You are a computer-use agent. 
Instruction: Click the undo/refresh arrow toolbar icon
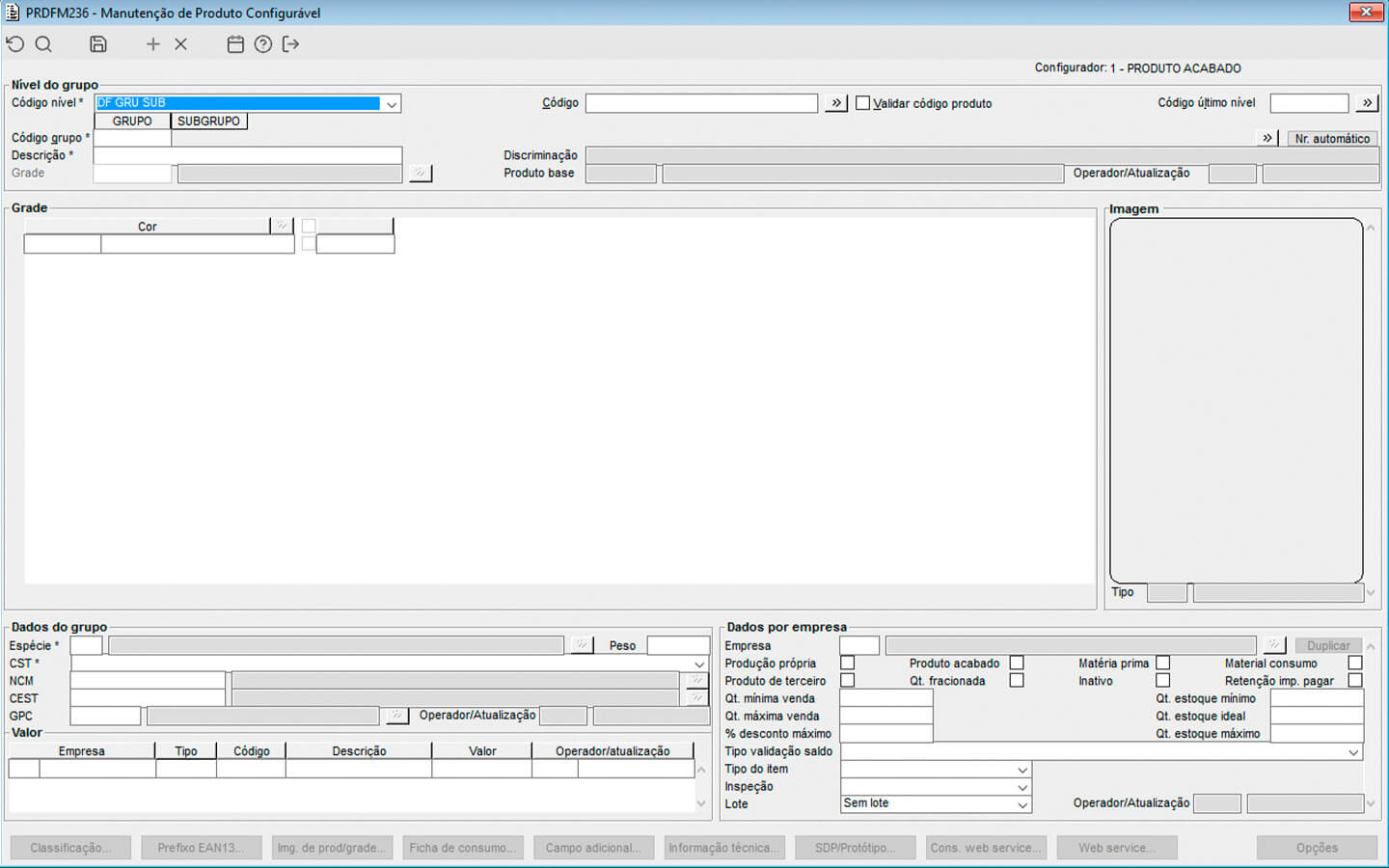pyautogui.click(x=15, y=44)
